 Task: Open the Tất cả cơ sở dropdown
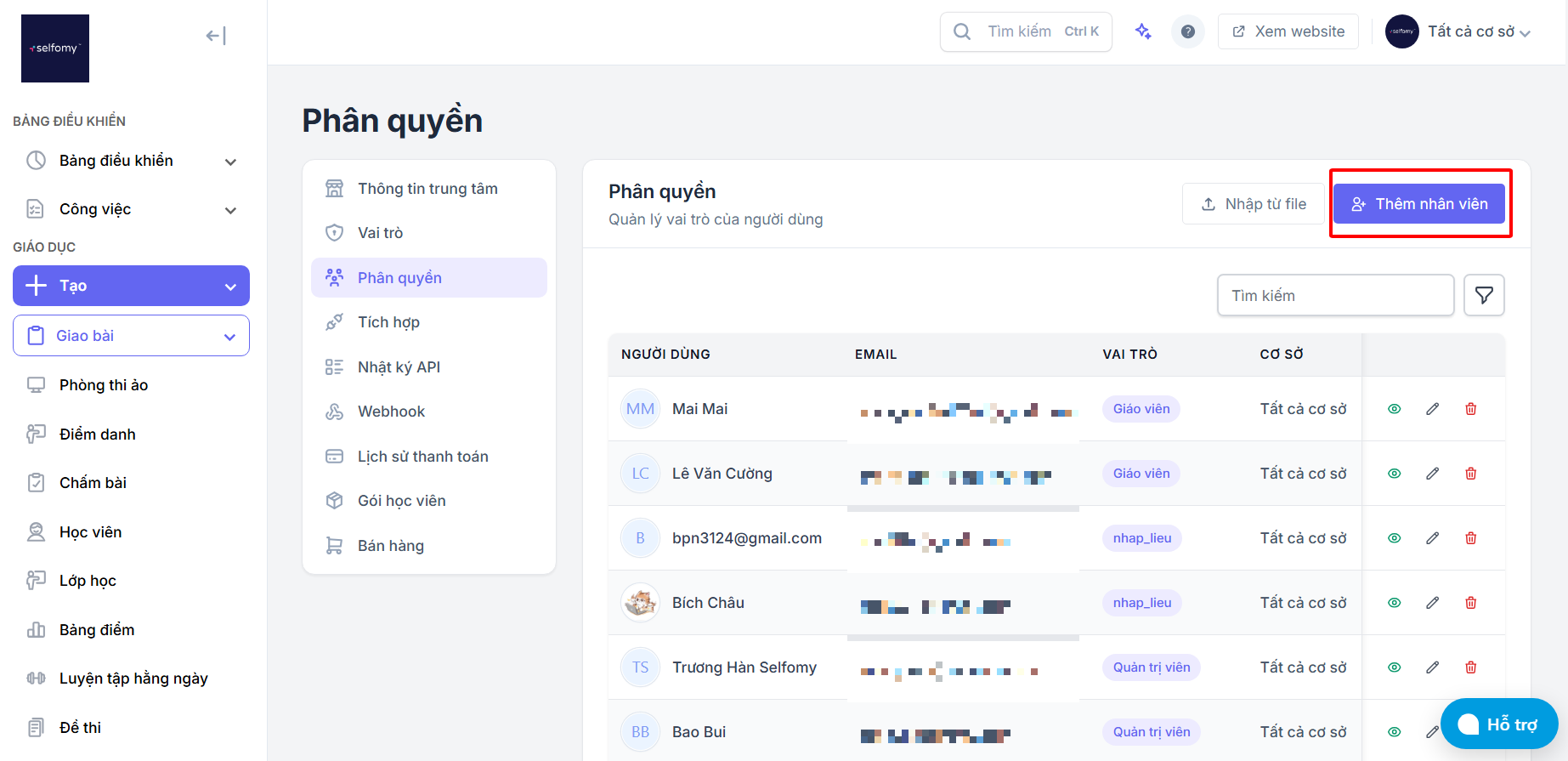[1458, 31]
